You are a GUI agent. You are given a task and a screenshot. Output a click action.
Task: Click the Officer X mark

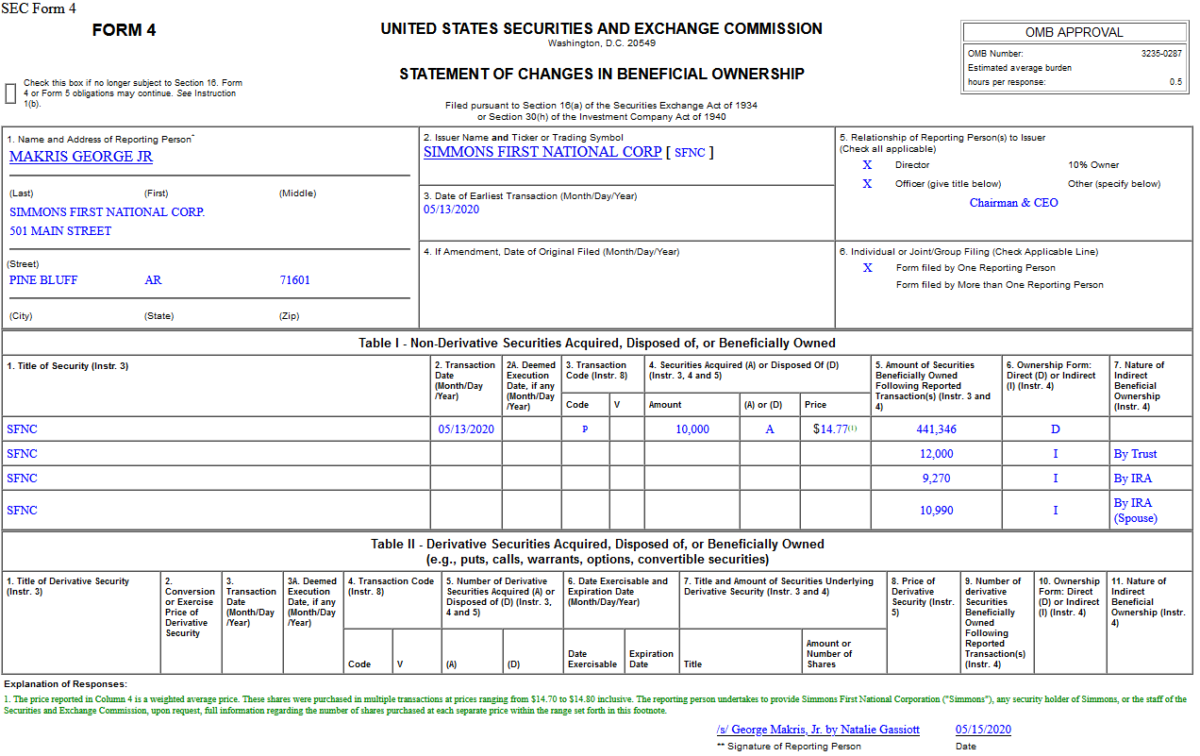click(867, 184)
